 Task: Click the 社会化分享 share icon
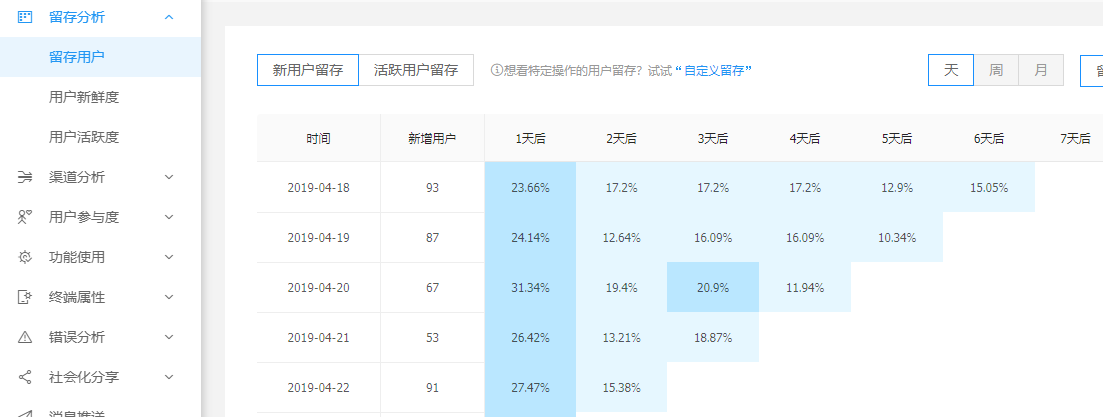click(x=25, y=377)
